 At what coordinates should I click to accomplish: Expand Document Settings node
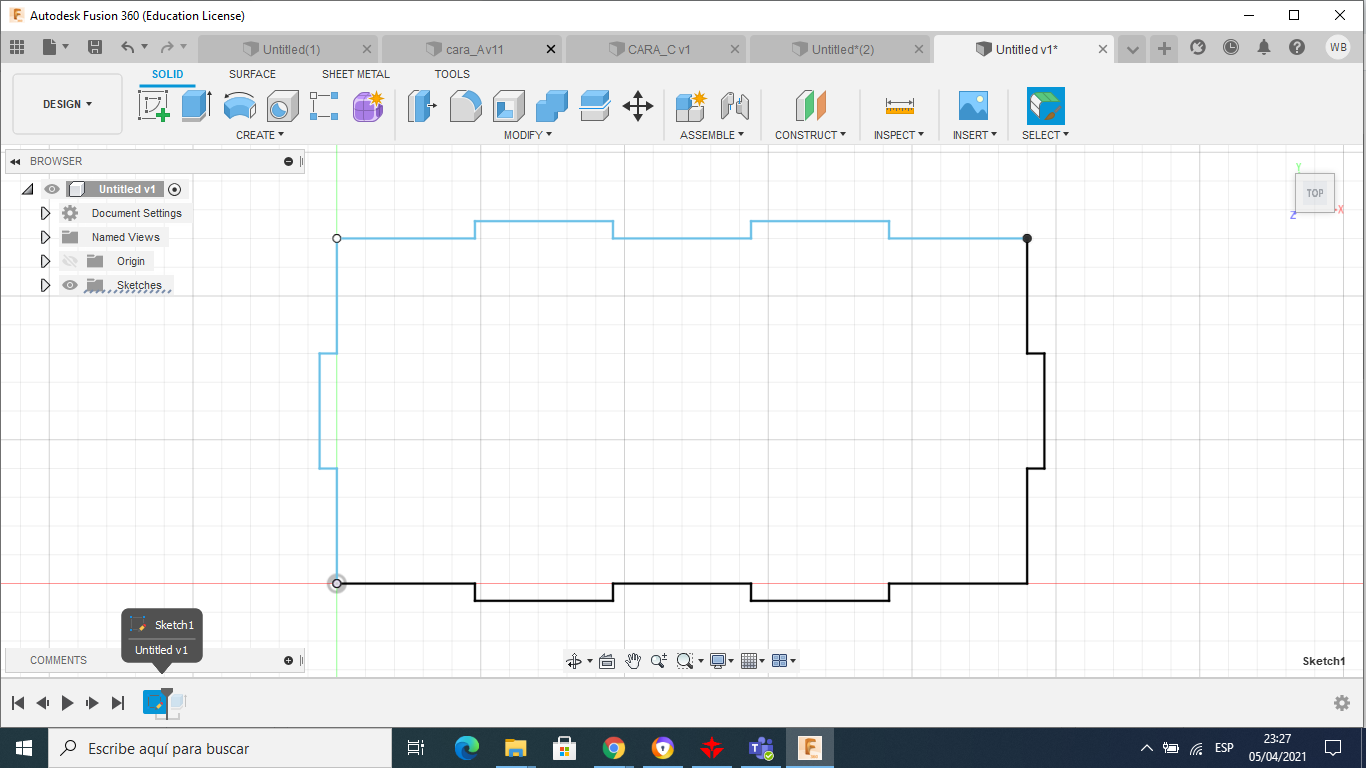pos(45,213)
